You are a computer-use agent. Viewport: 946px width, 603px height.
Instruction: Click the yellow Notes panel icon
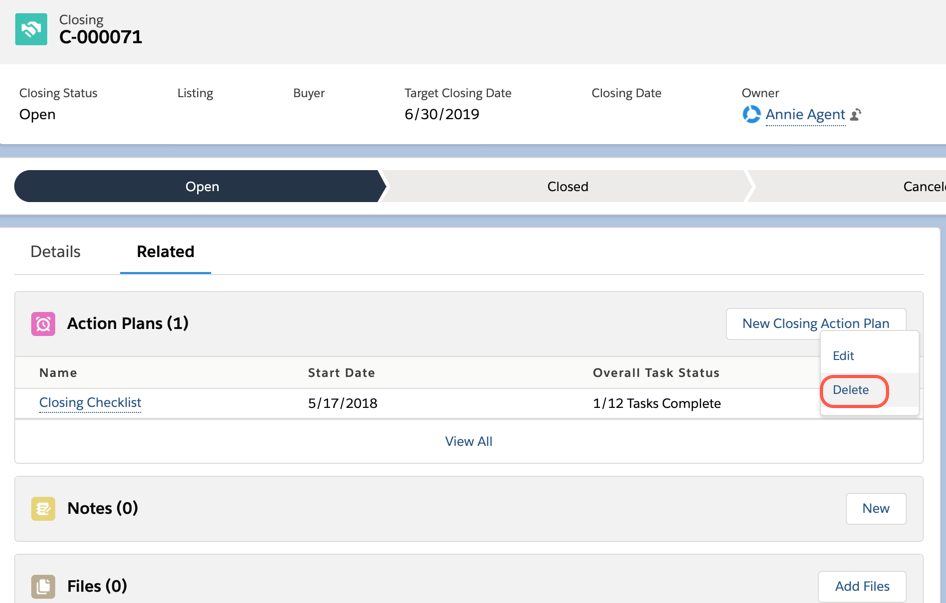pos(44,508)
